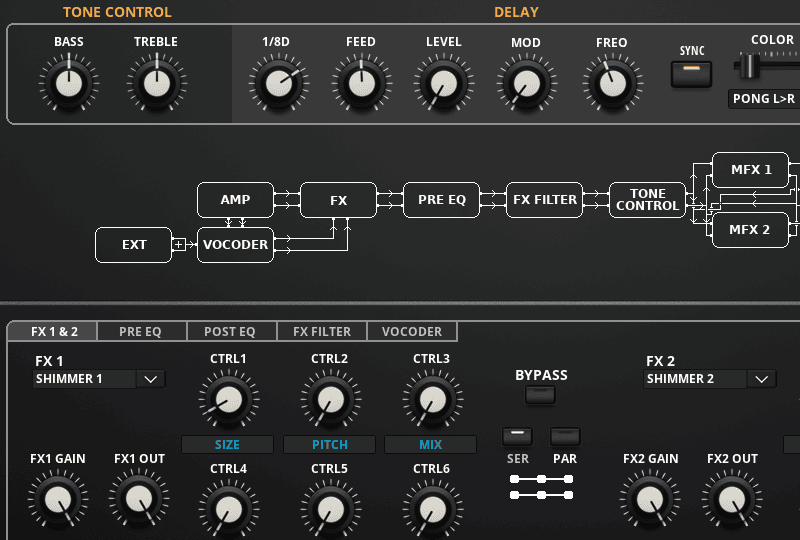Viewport: 800px width, 540px height.
Task: Toggle the FX Bypass switch
Action: [x=540, y=395]
